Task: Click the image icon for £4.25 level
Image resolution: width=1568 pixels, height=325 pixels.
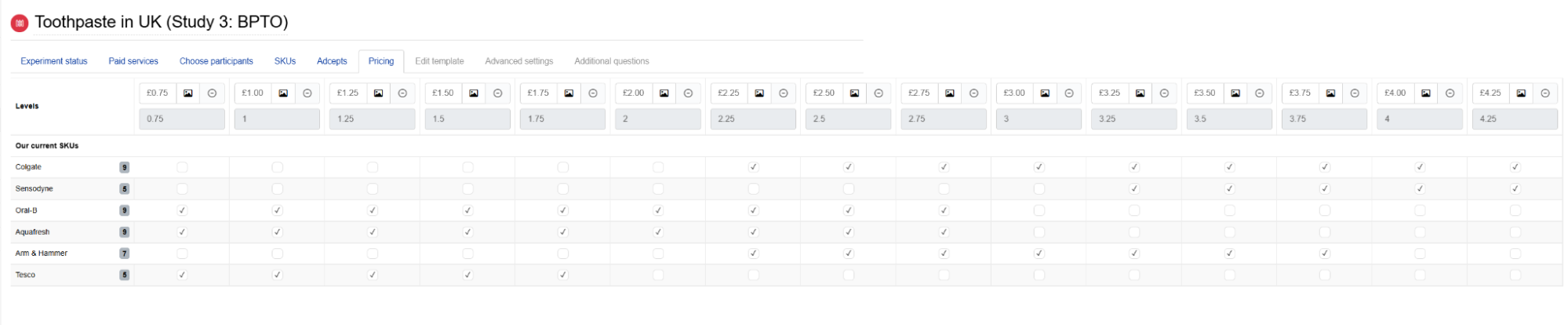Action: (x=1521, y=93)
